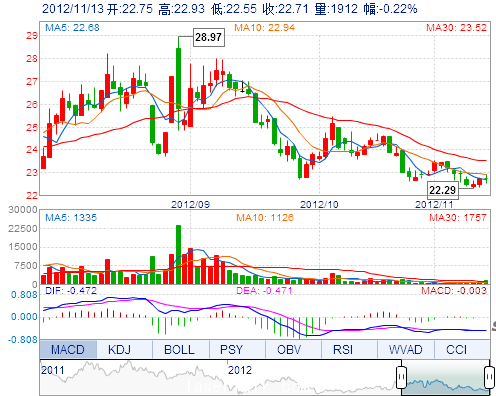Click the 2011 area in timeline overview
The width and height of the screenshot is (496, 396).
pos(52,370)
